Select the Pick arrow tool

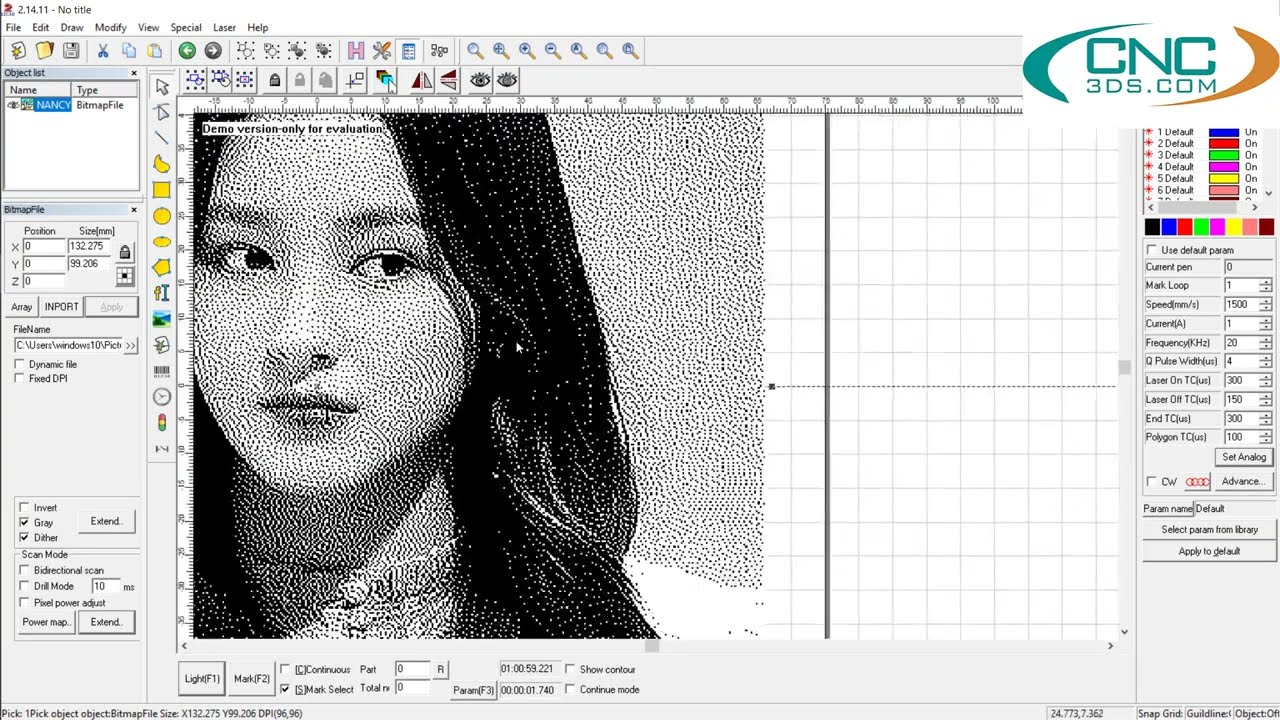coord(162,86)
